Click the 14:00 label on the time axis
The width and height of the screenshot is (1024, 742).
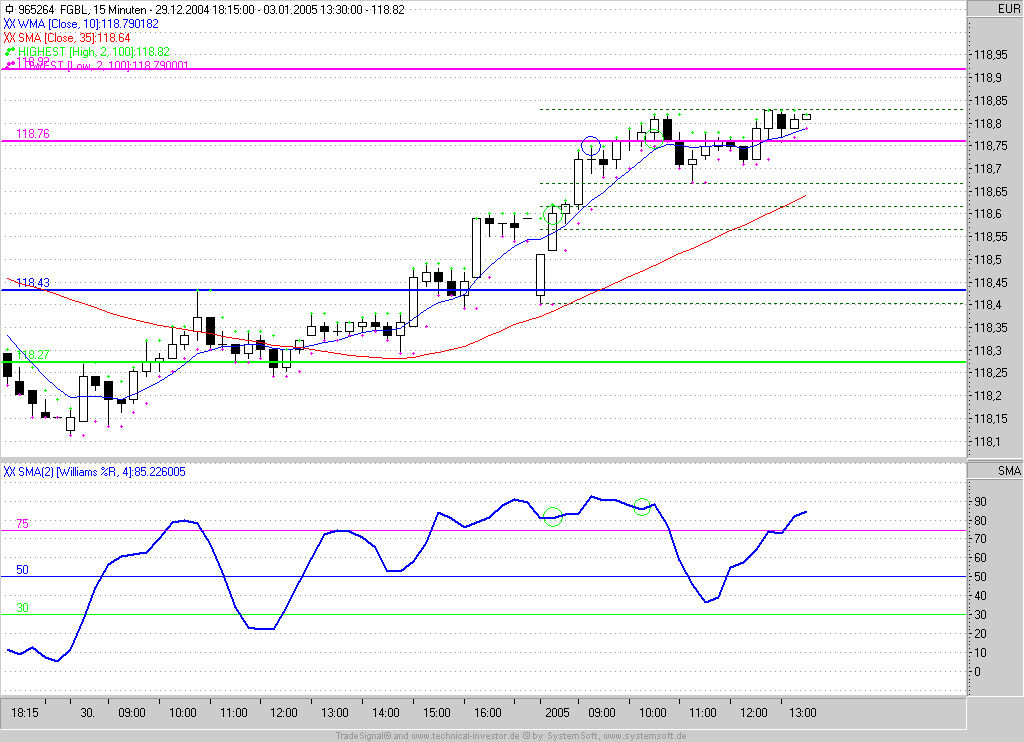coord(385,713)
